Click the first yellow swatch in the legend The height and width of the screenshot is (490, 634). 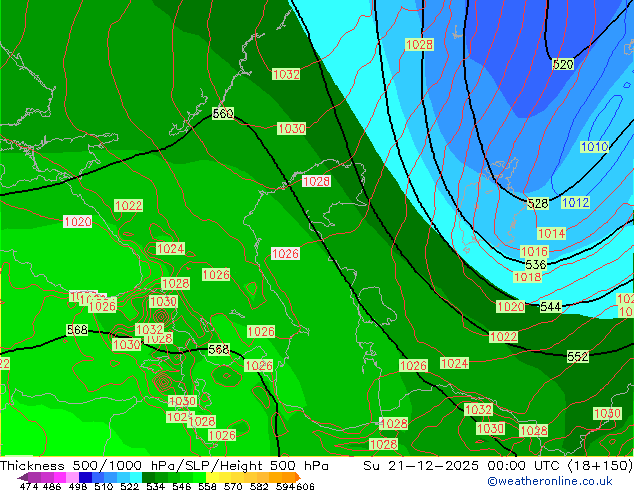point(212,477)
